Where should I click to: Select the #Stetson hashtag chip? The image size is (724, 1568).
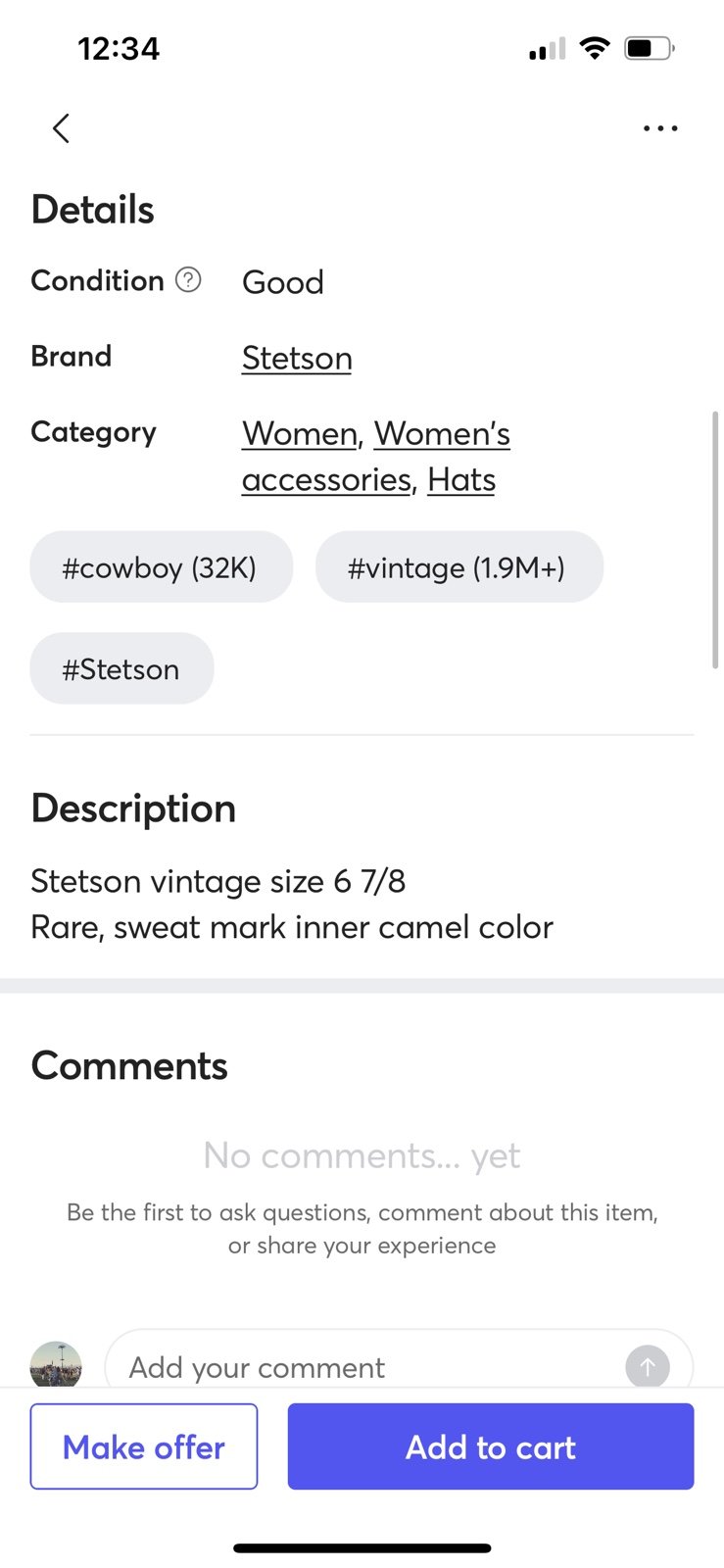point(121,669)
